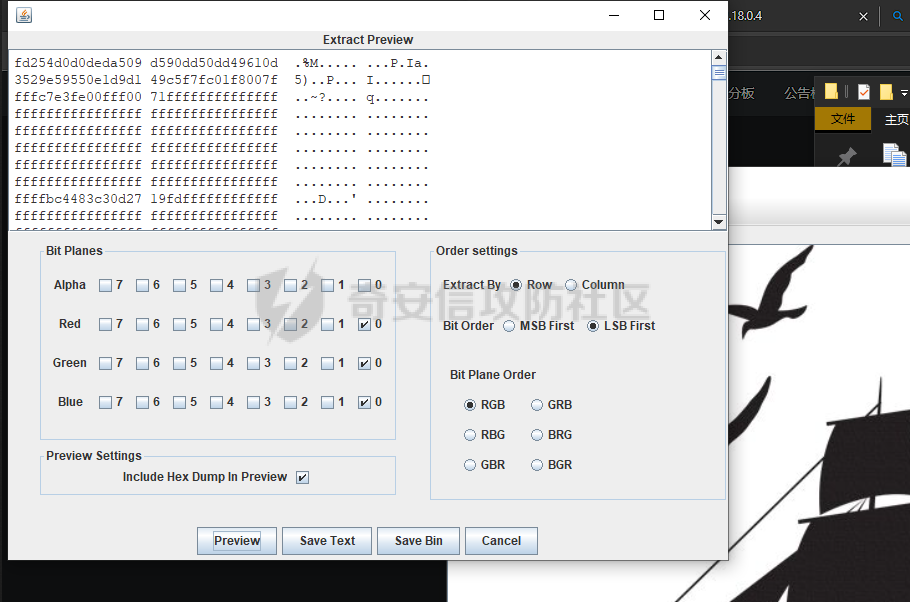
Task: Select Extract By Column radio button
Action: [x=571, y=285]
